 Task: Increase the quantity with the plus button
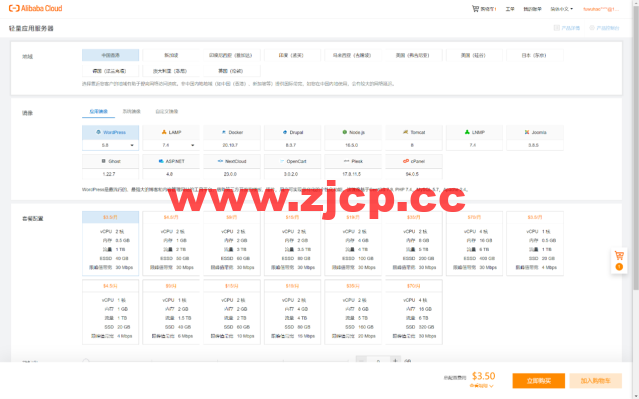pos(395,360)
